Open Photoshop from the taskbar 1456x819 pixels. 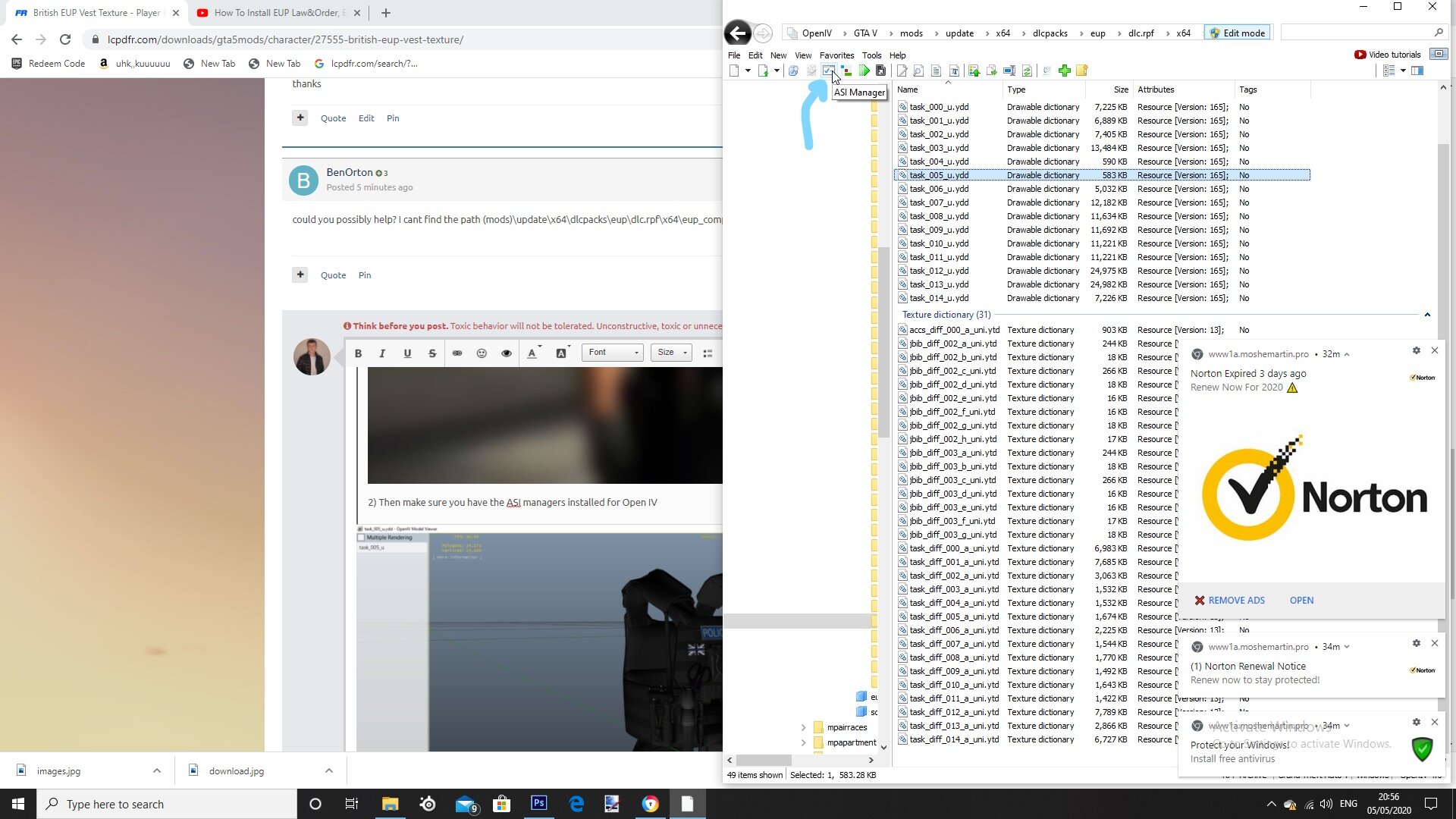click(x=539, y=804)
